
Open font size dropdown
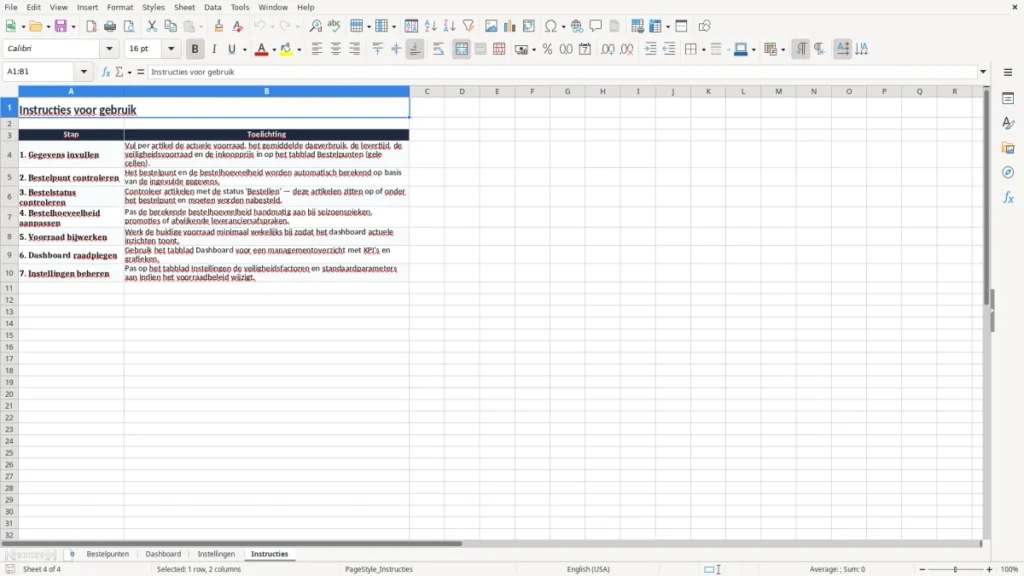[171, 48]
